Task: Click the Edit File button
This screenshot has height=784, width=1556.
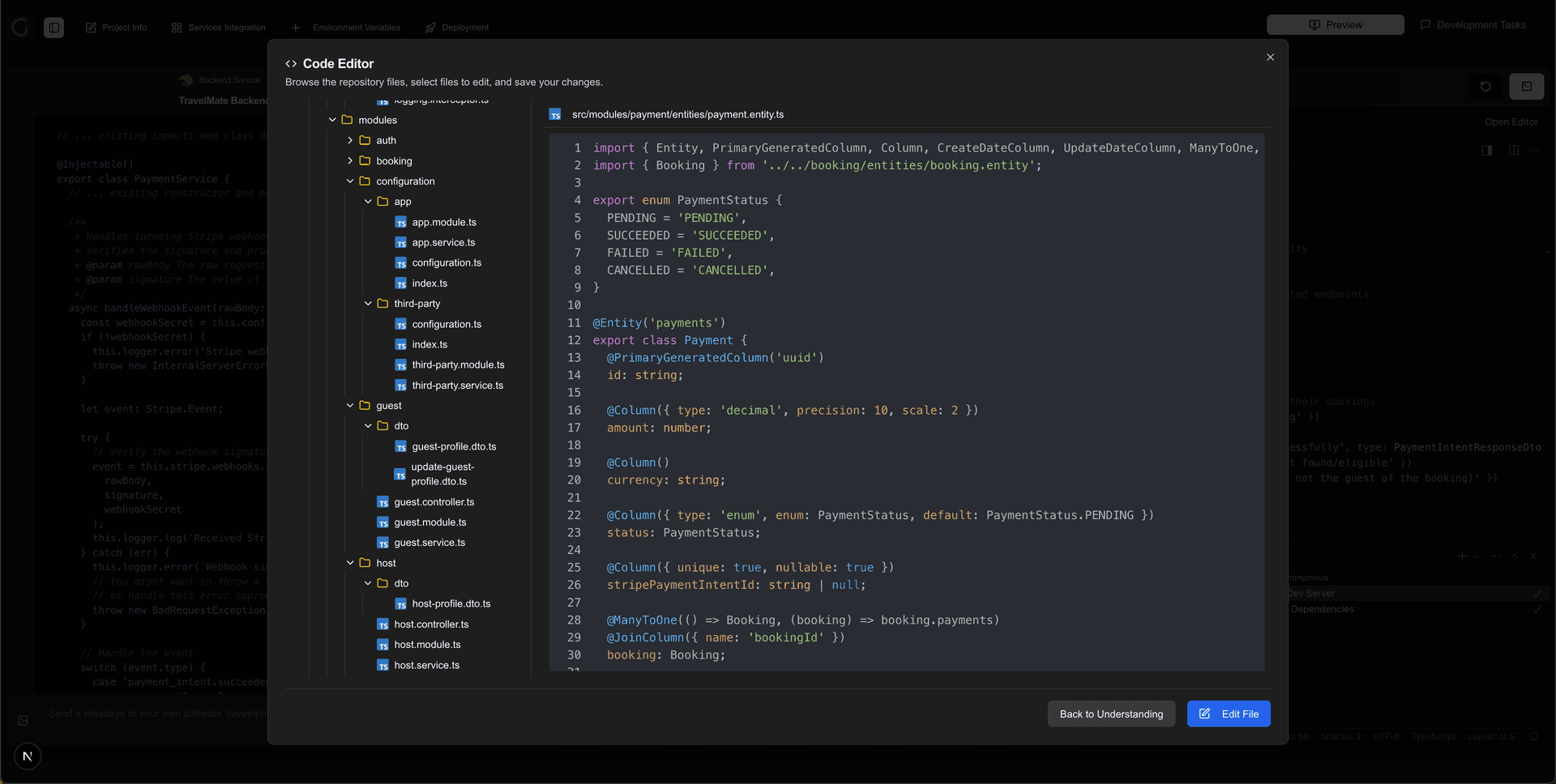Action: [1229, 714]
